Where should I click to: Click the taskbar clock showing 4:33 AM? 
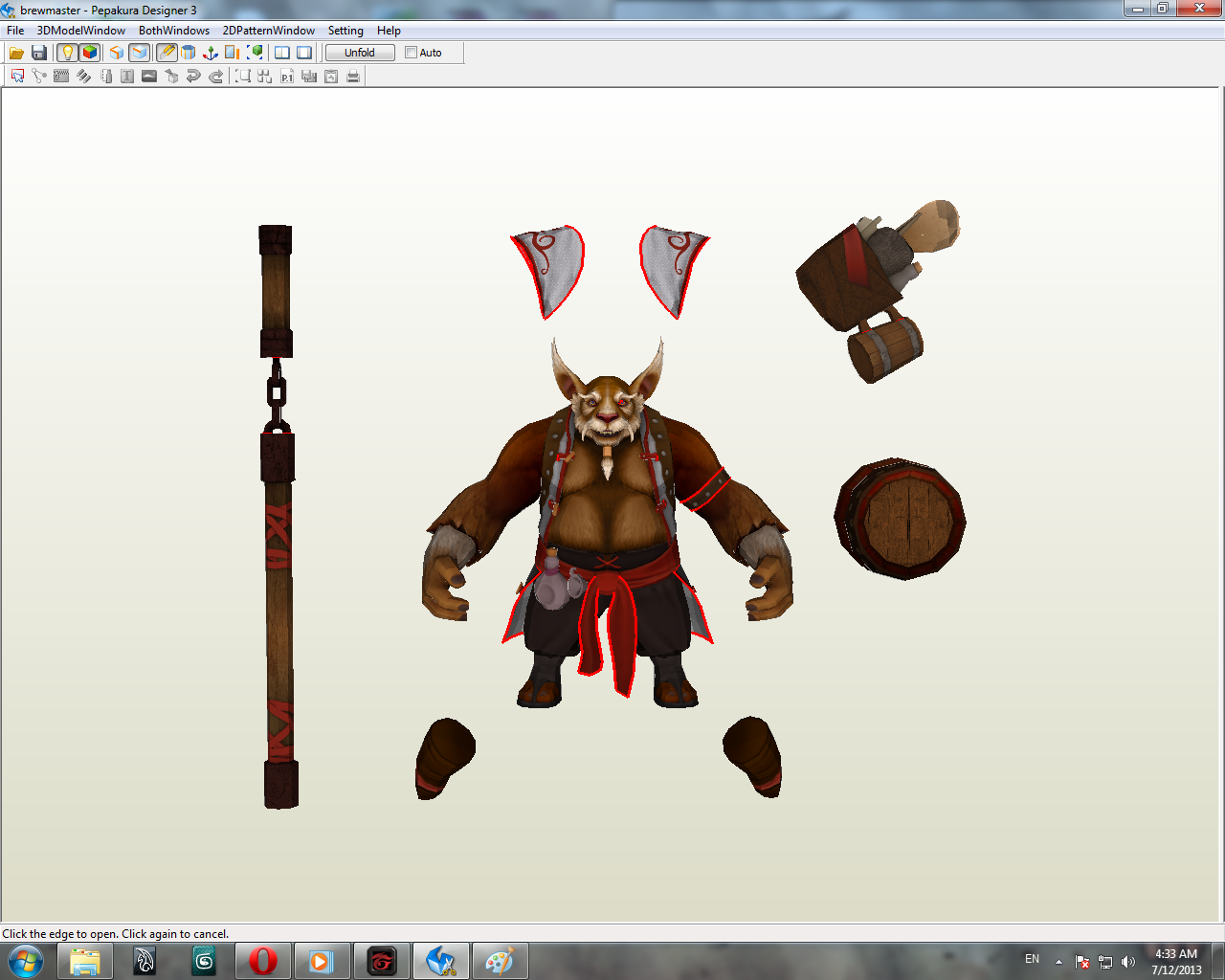1176,962
